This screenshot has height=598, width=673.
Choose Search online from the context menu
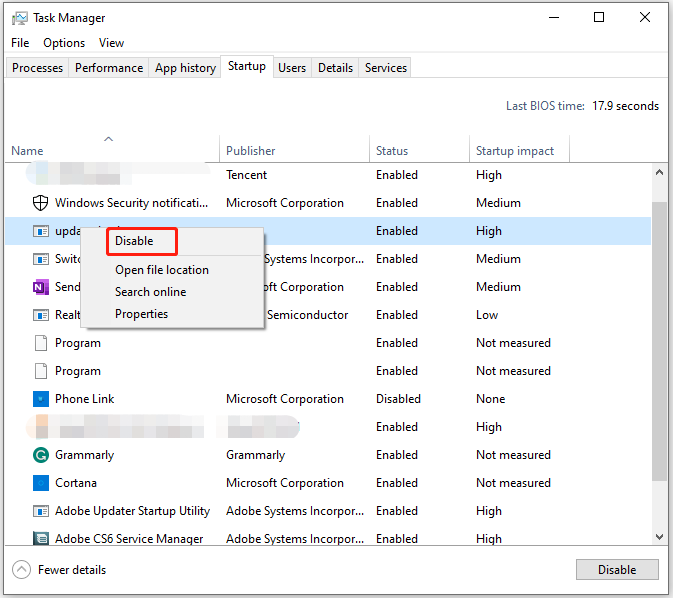150,292
